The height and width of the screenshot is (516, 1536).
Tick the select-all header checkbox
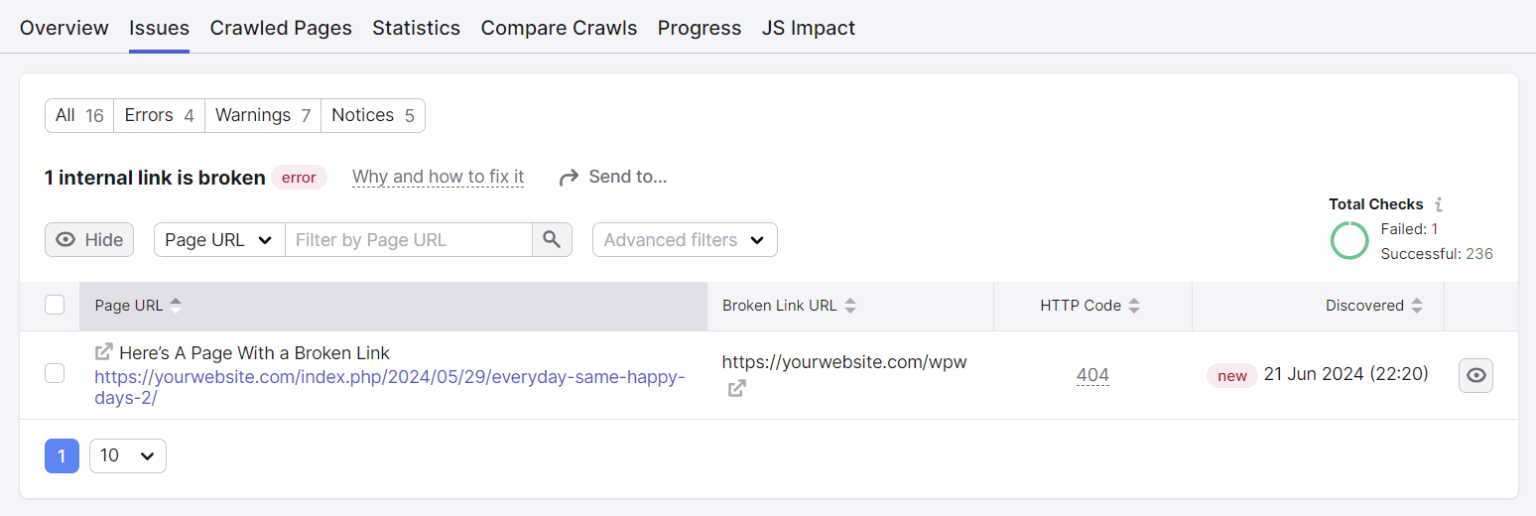click(x=55, y=305)
